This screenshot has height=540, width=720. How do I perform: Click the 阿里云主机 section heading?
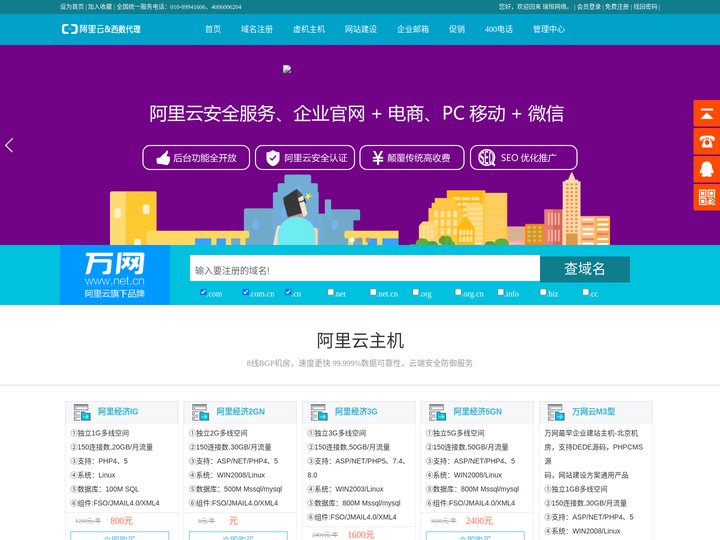tap(360, 341)
